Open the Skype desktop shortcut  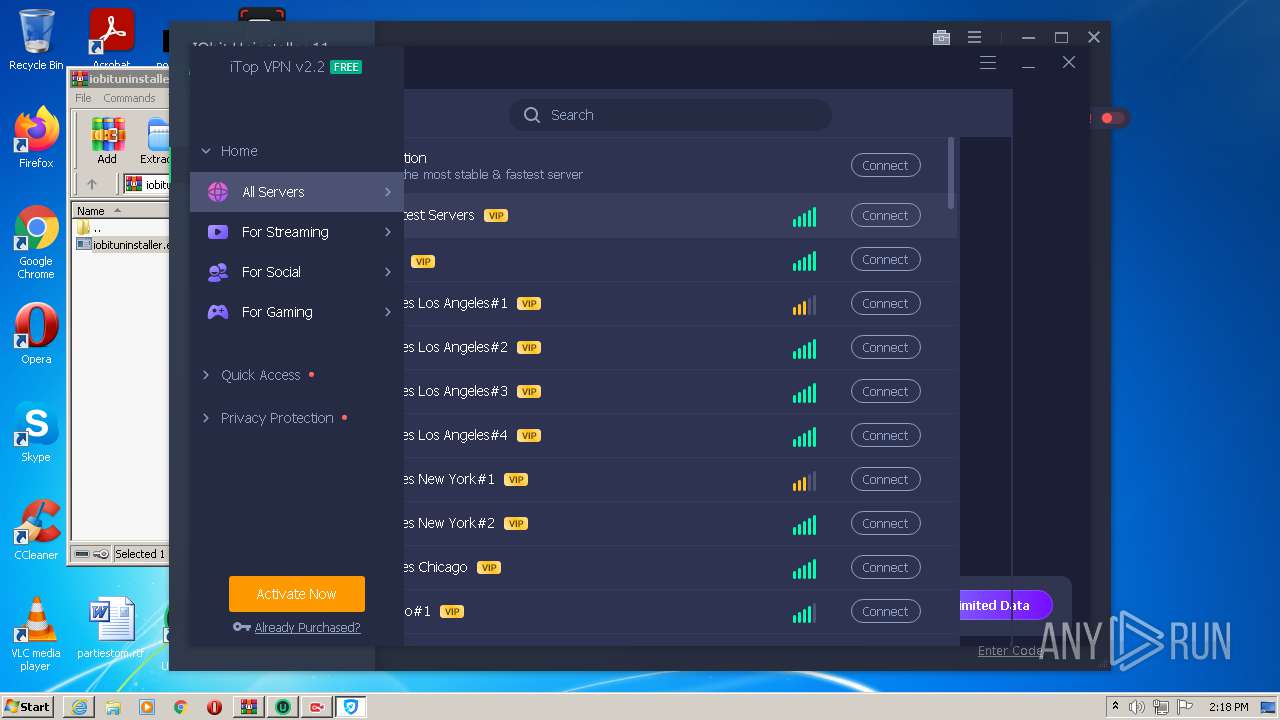(x=36, y=432)
